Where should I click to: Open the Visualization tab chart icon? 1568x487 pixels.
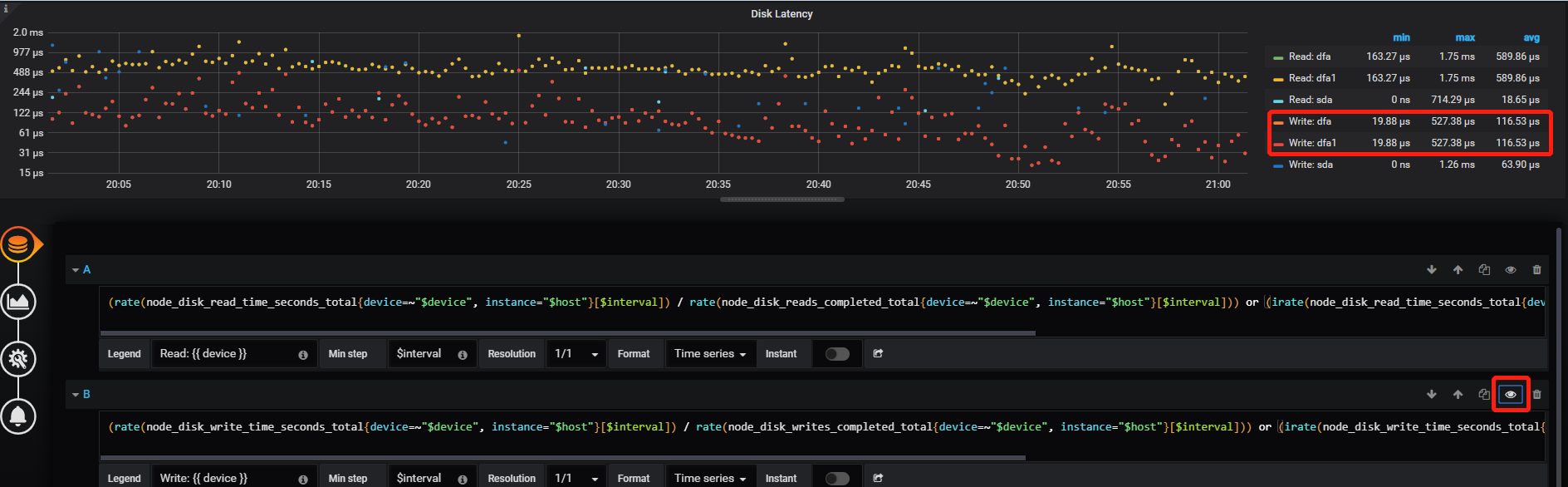(x=18, y=301)
